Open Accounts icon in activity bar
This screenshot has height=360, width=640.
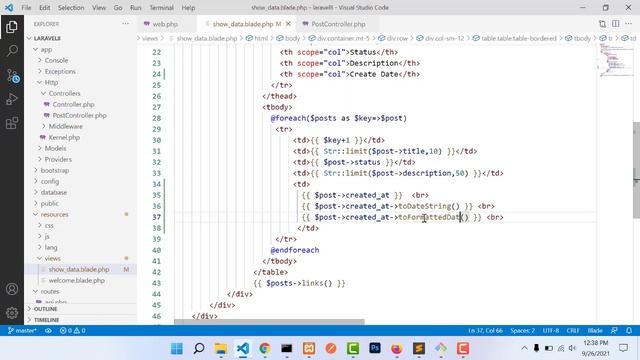(12, 289)
